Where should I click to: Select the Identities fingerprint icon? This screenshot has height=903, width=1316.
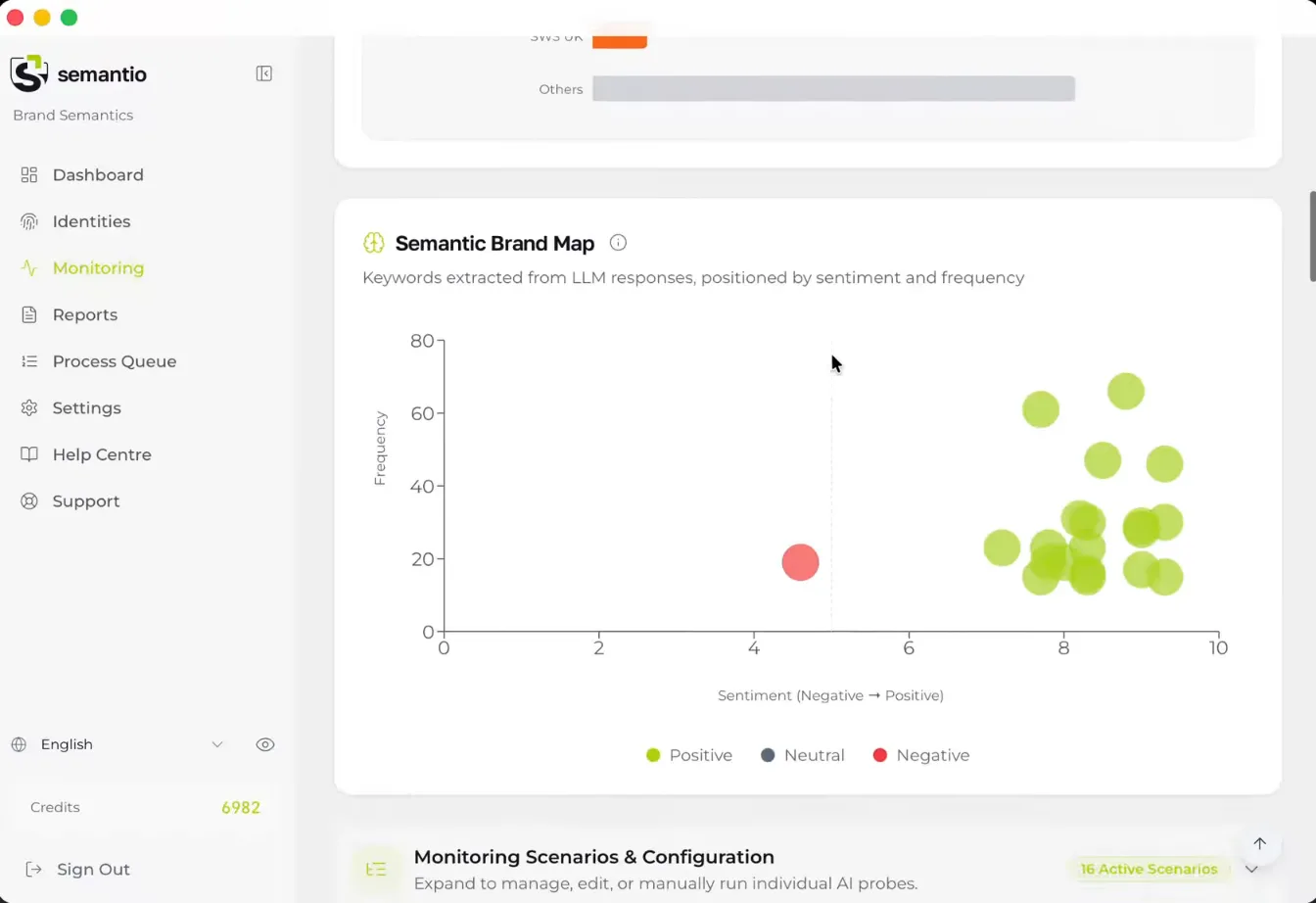click(29, 221)
